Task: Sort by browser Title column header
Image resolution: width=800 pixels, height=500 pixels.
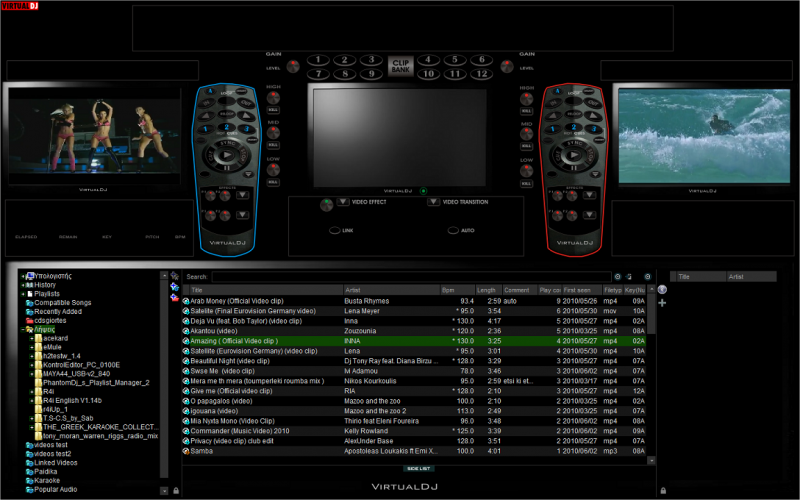Action: coord(266,290)
